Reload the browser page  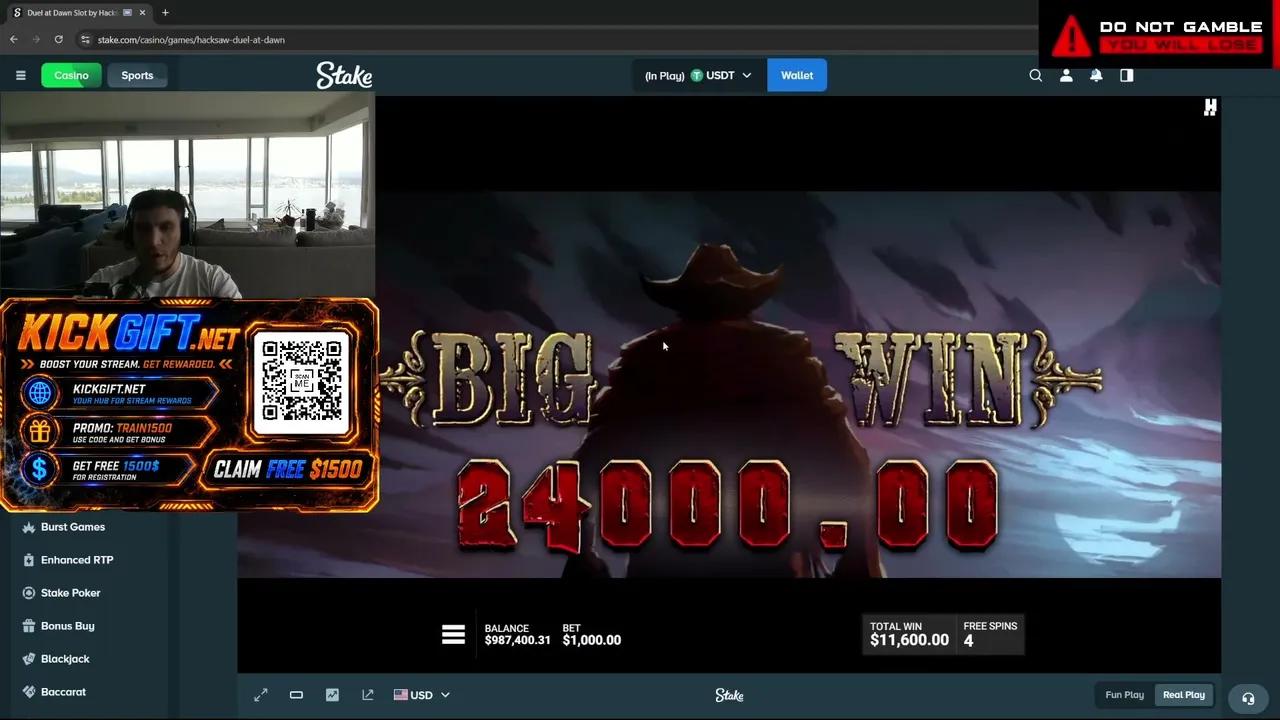(59, 39)
